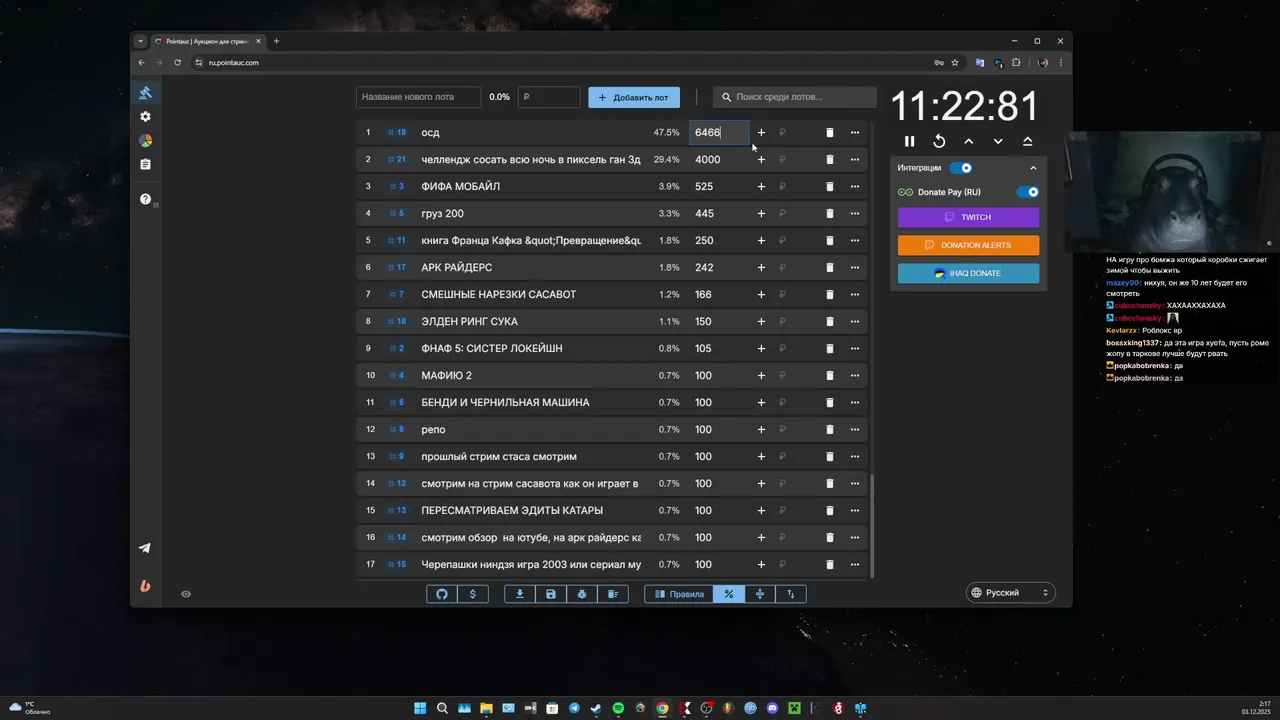The image size is (1280, 720).
Task: Open the pie chart statistics page
Action: click(145, 141)
